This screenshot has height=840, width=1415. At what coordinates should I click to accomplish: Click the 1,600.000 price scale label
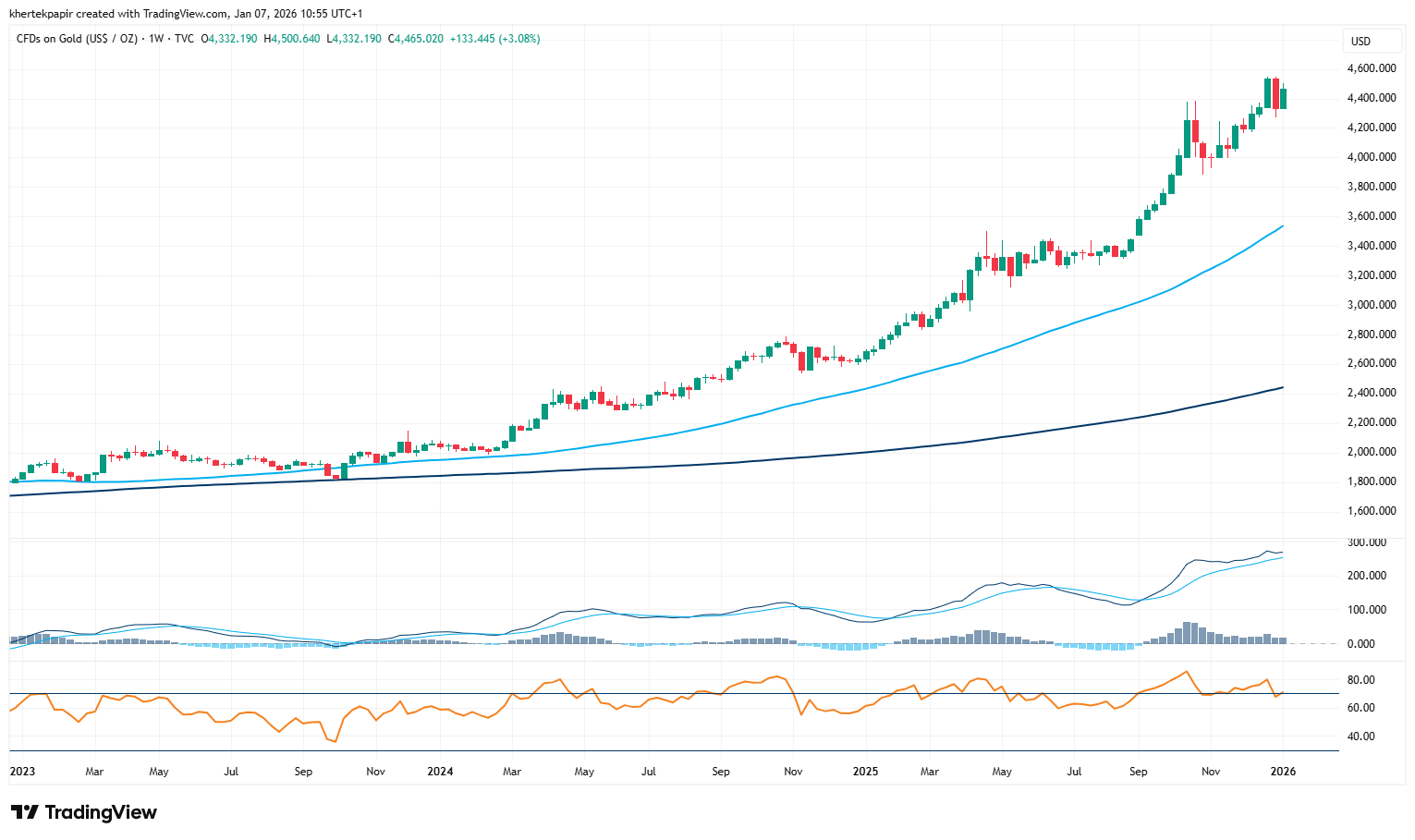point(1372,511)
